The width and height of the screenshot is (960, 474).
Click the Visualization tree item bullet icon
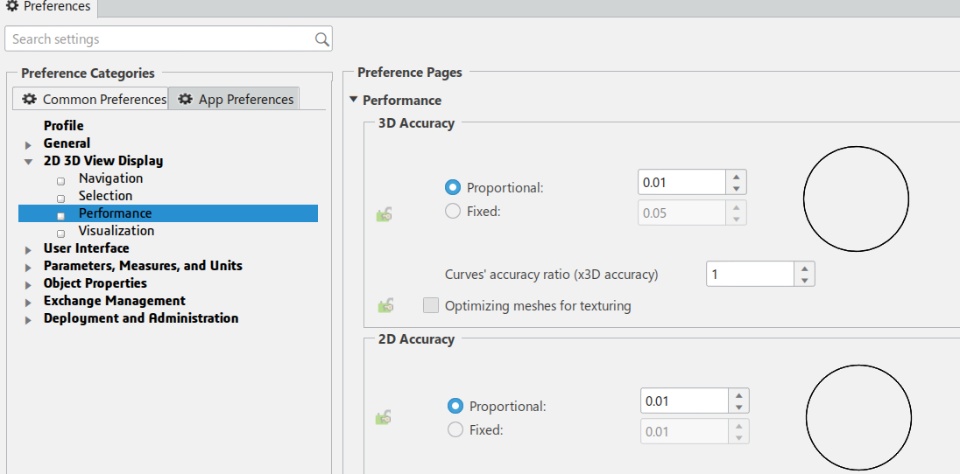(61, 232)
